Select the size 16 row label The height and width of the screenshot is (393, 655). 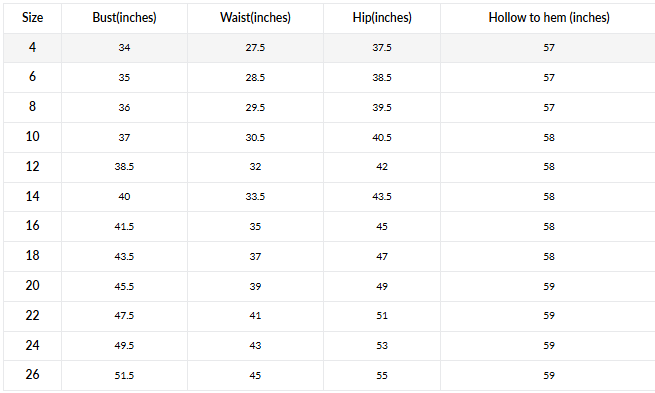tap(33, 226)
